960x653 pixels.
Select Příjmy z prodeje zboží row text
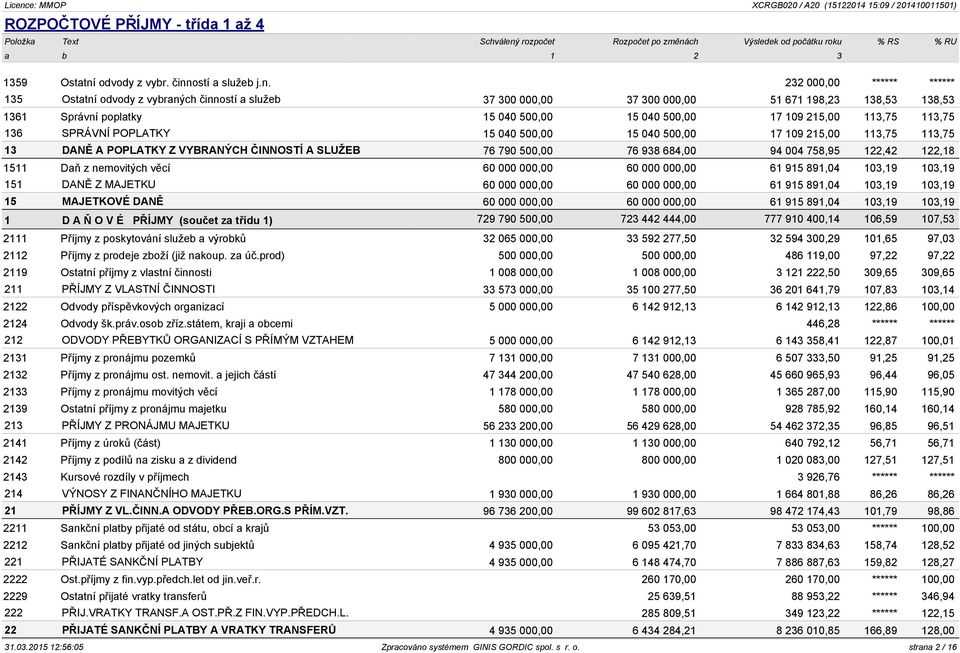click(172, 256)
